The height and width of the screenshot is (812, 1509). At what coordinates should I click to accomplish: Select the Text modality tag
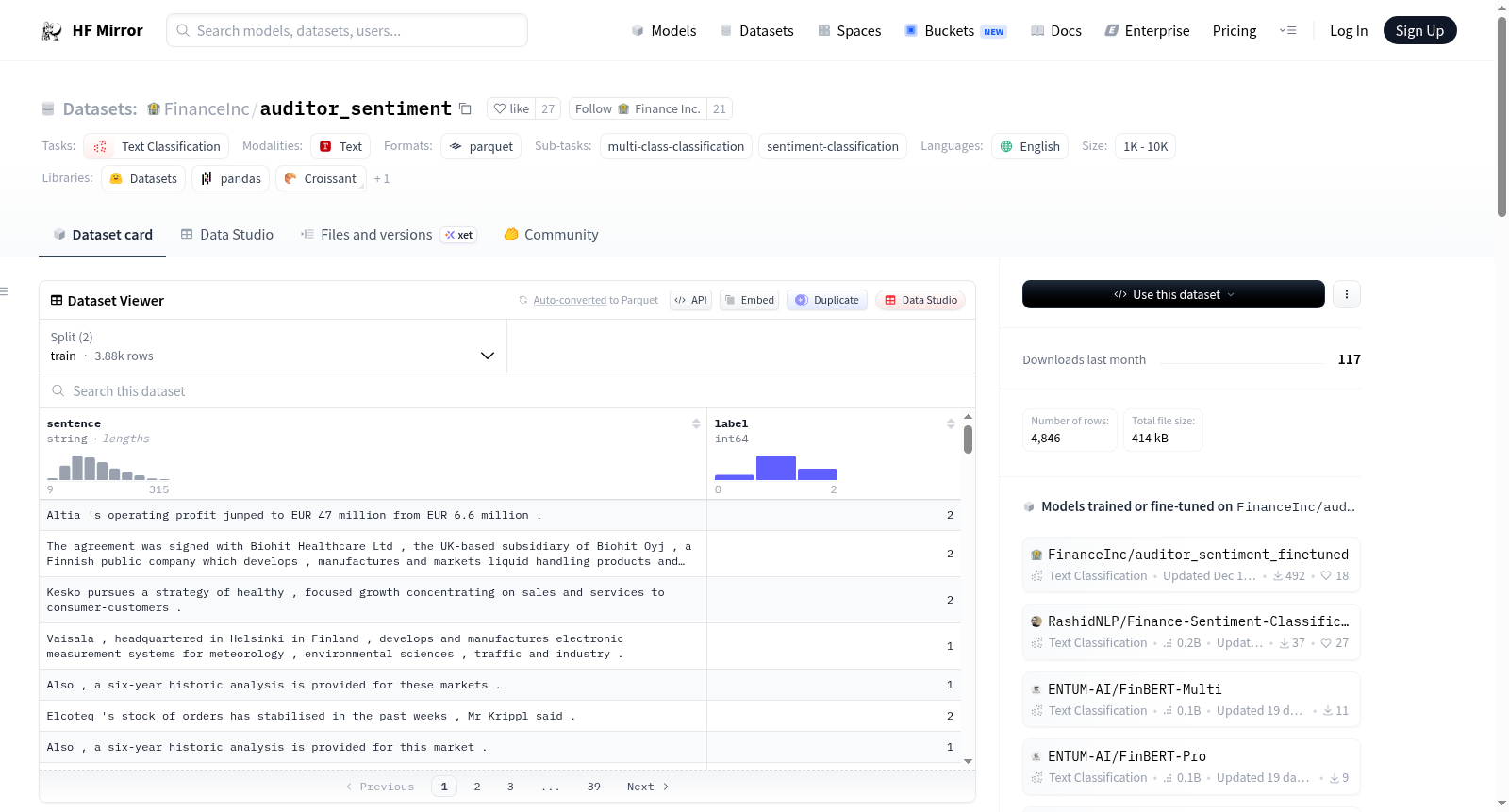(340, 146)
